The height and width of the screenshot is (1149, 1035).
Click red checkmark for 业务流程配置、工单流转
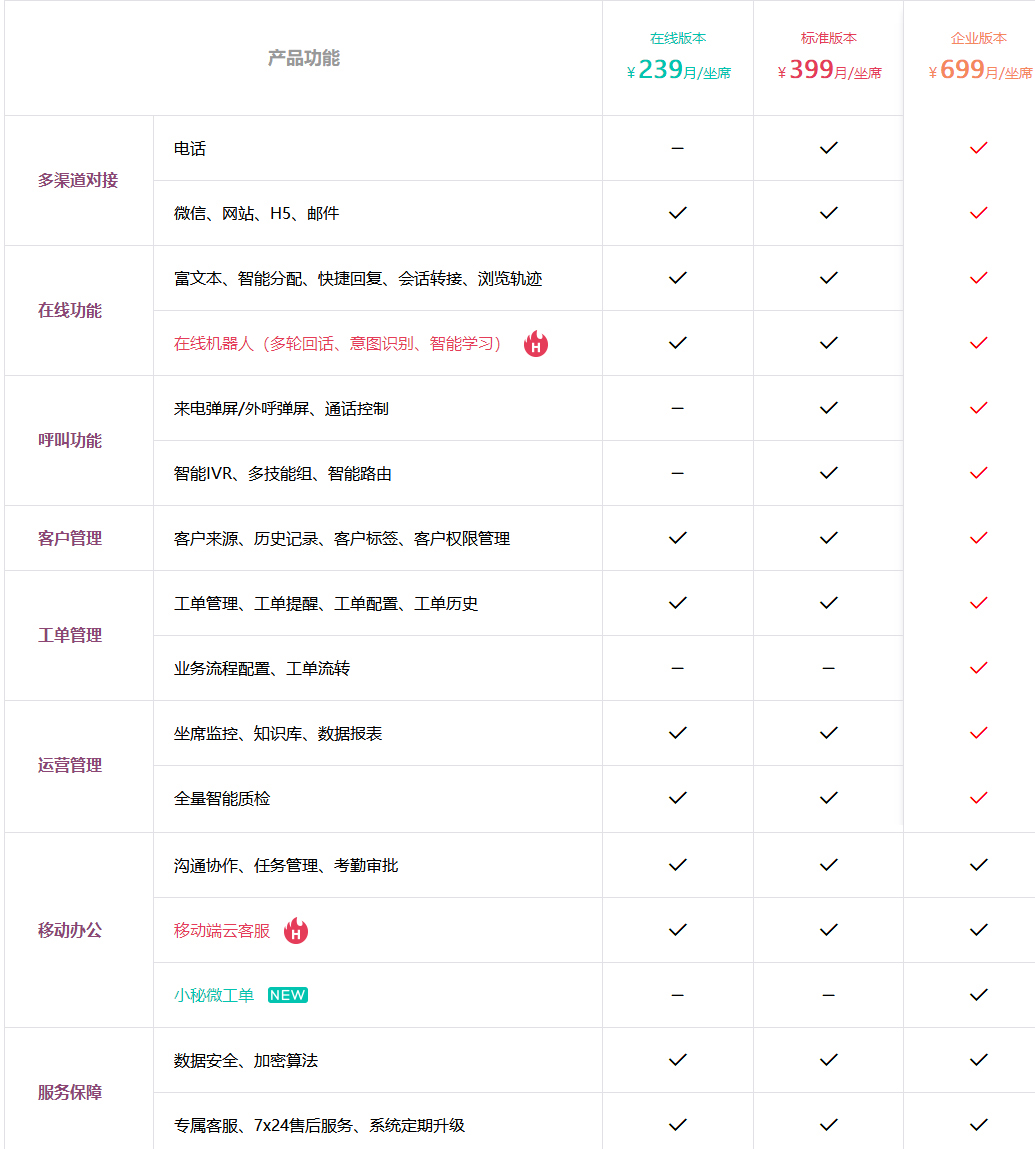click(x=979, y=668)
